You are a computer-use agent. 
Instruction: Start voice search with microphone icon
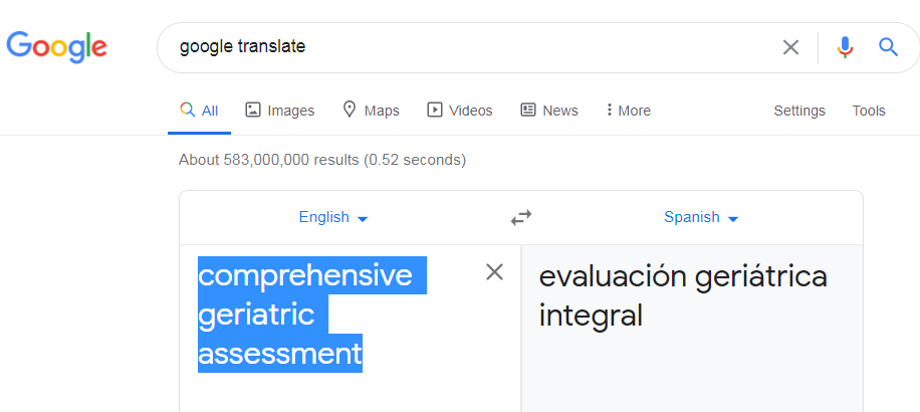pyautogui.click(x=845, y=47)
